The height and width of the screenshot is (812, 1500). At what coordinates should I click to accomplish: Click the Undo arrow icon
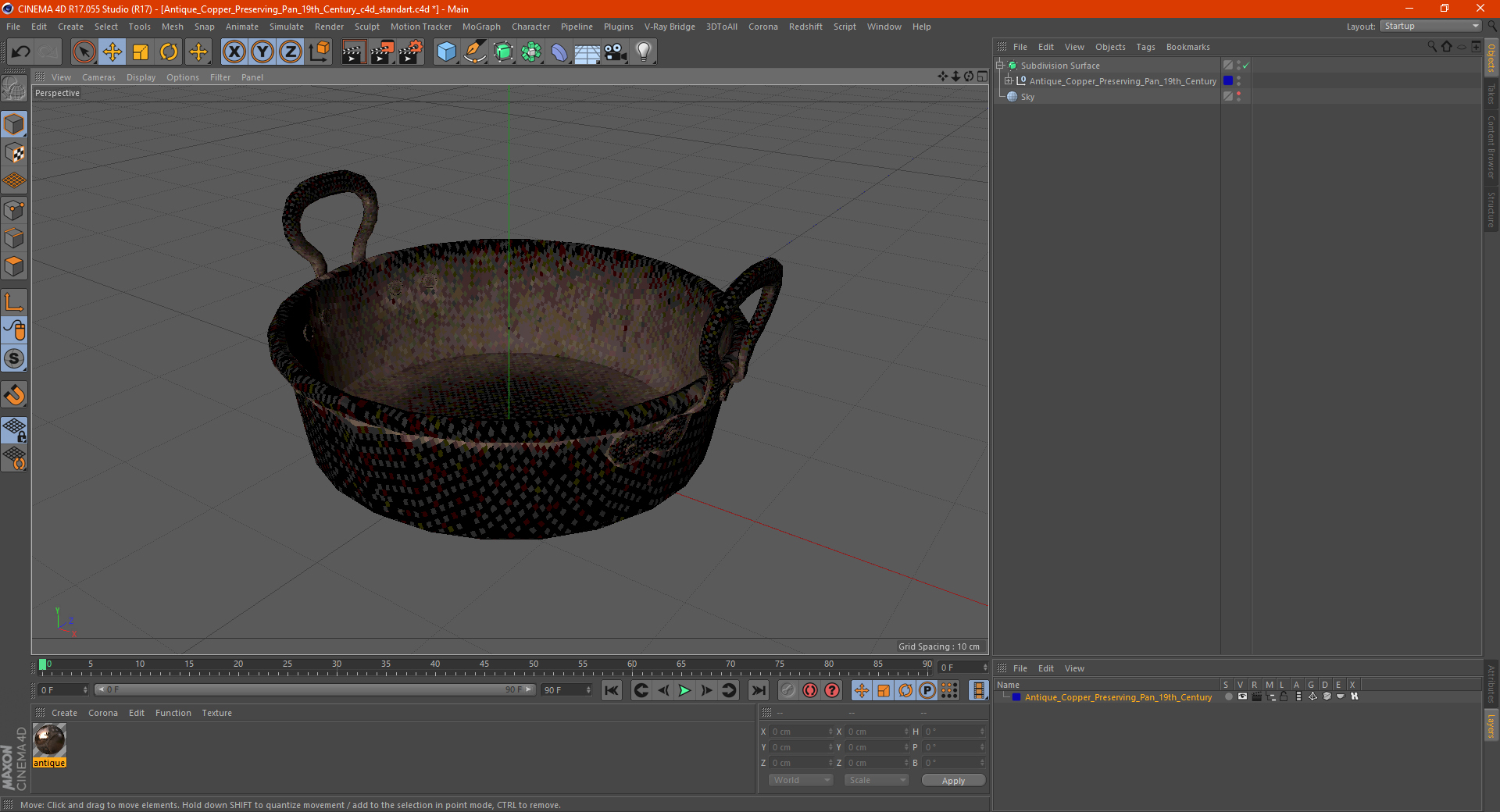(20, 52)
